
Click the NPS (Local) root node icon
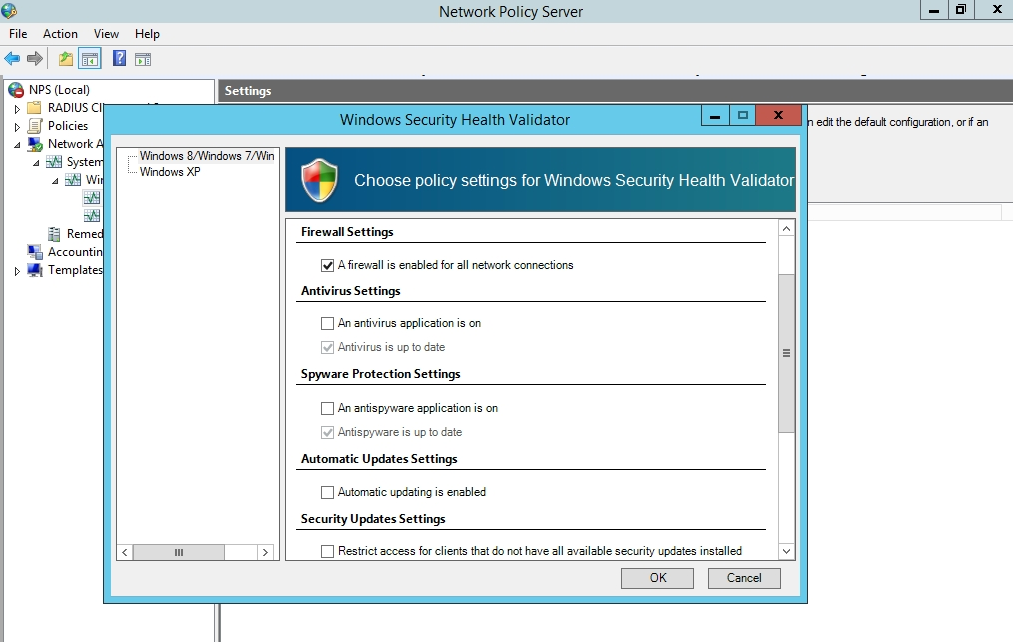tap(16, 90)
